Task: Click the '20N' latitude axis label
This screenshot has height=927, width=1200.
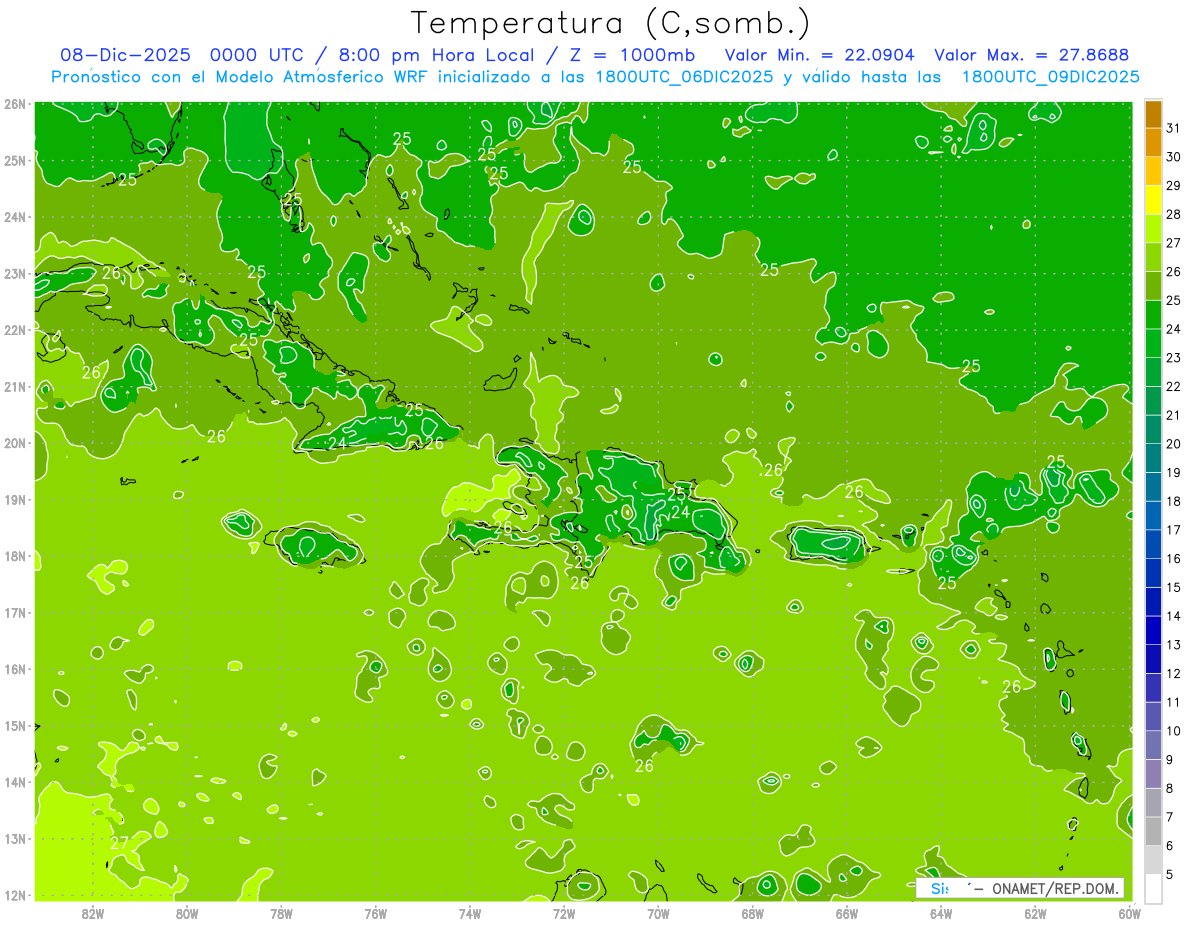Action: click(15, 443)
